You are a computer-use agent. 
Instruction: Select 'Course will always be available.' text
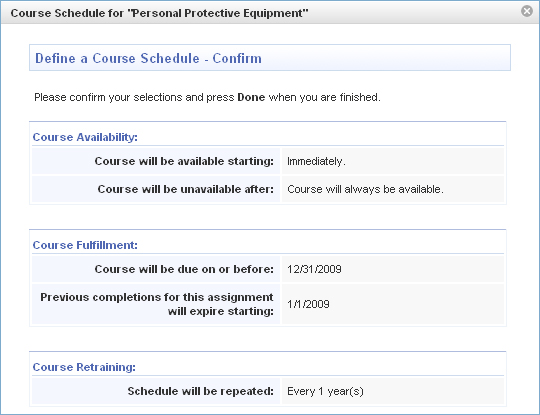365,189
